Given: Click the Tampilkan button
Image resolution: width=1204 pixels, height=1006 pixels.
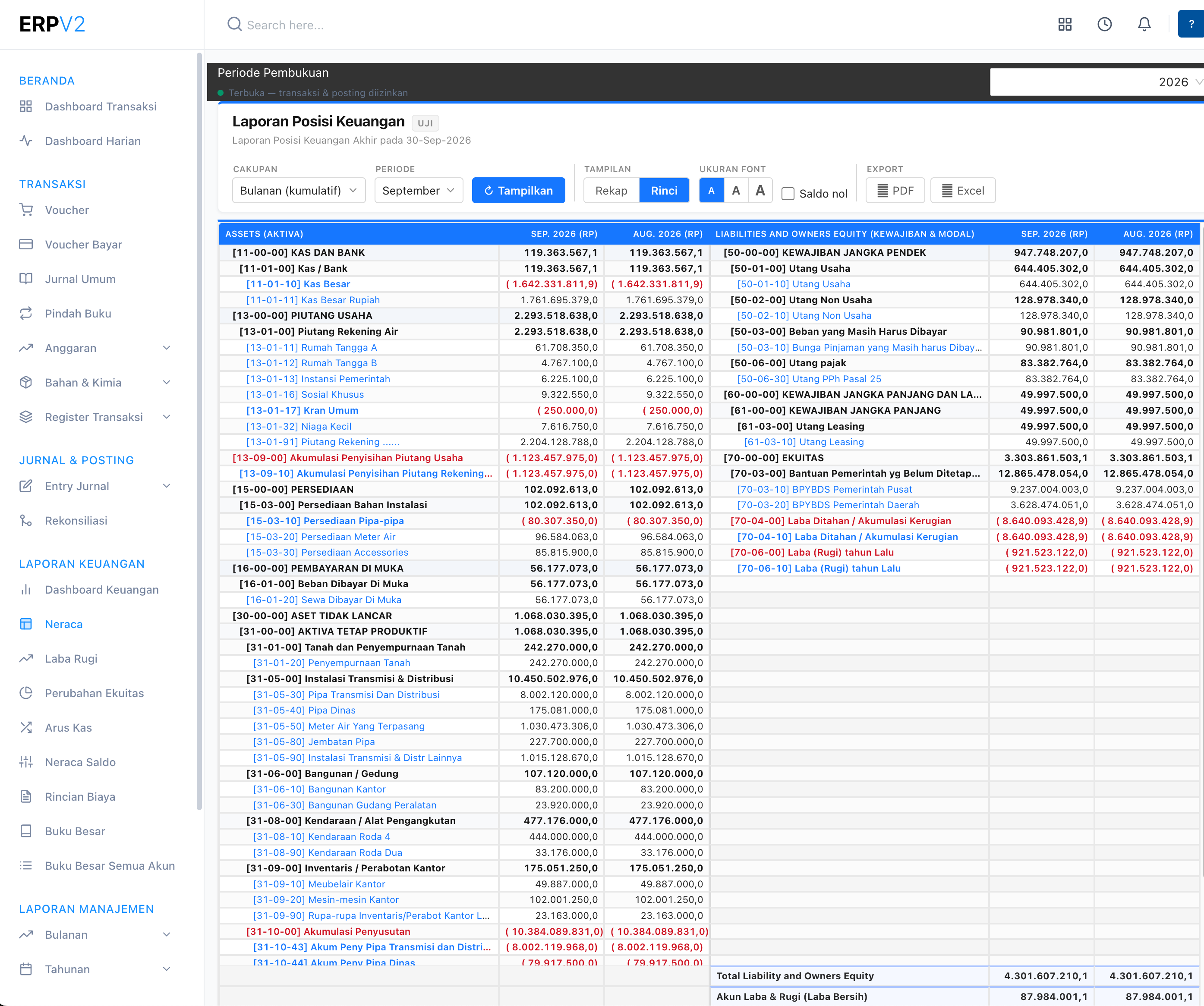Looking at the screenshot, I should tap(518, 191).
